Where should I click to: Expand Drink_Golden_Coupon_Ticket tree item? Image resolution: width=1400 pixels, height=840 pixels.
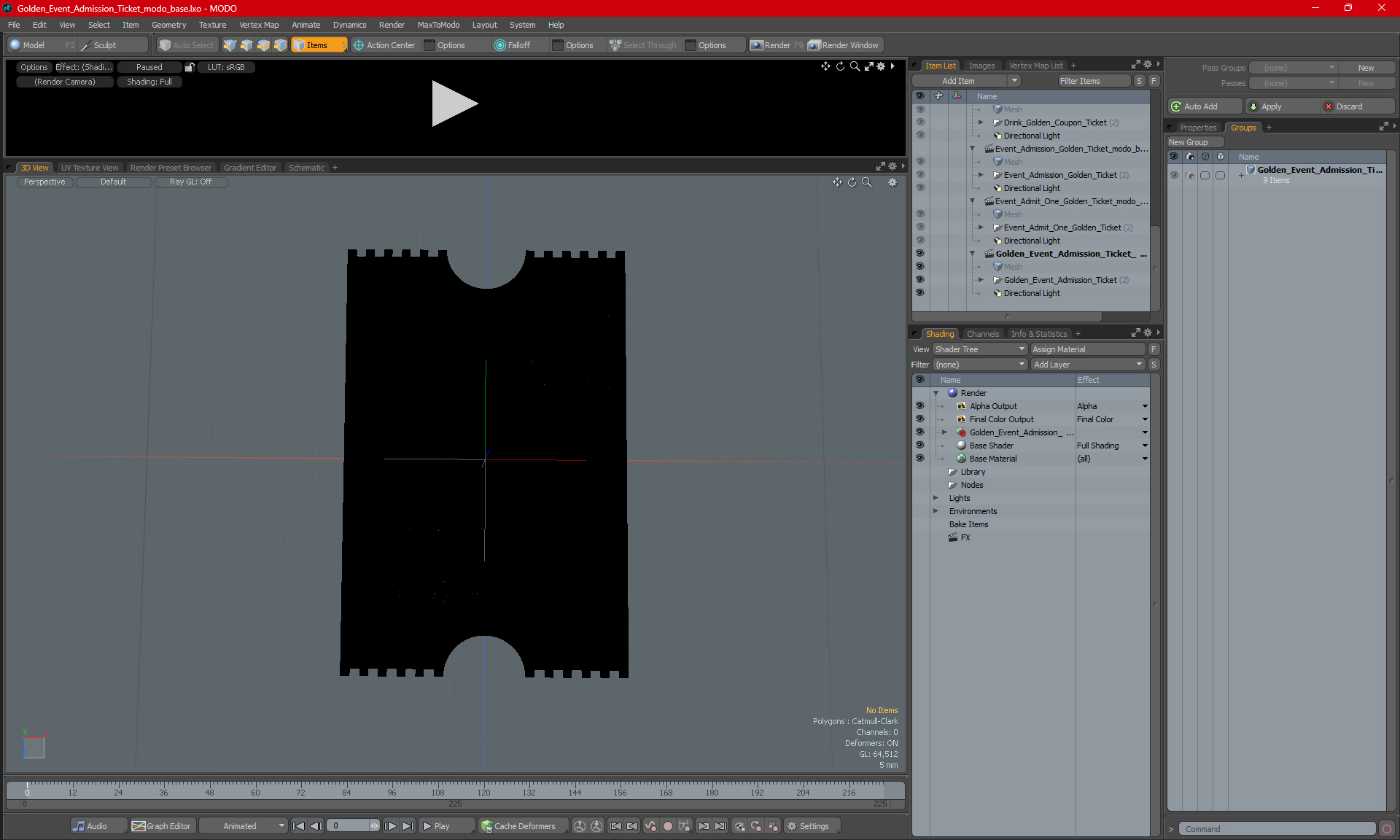[981, 122]
